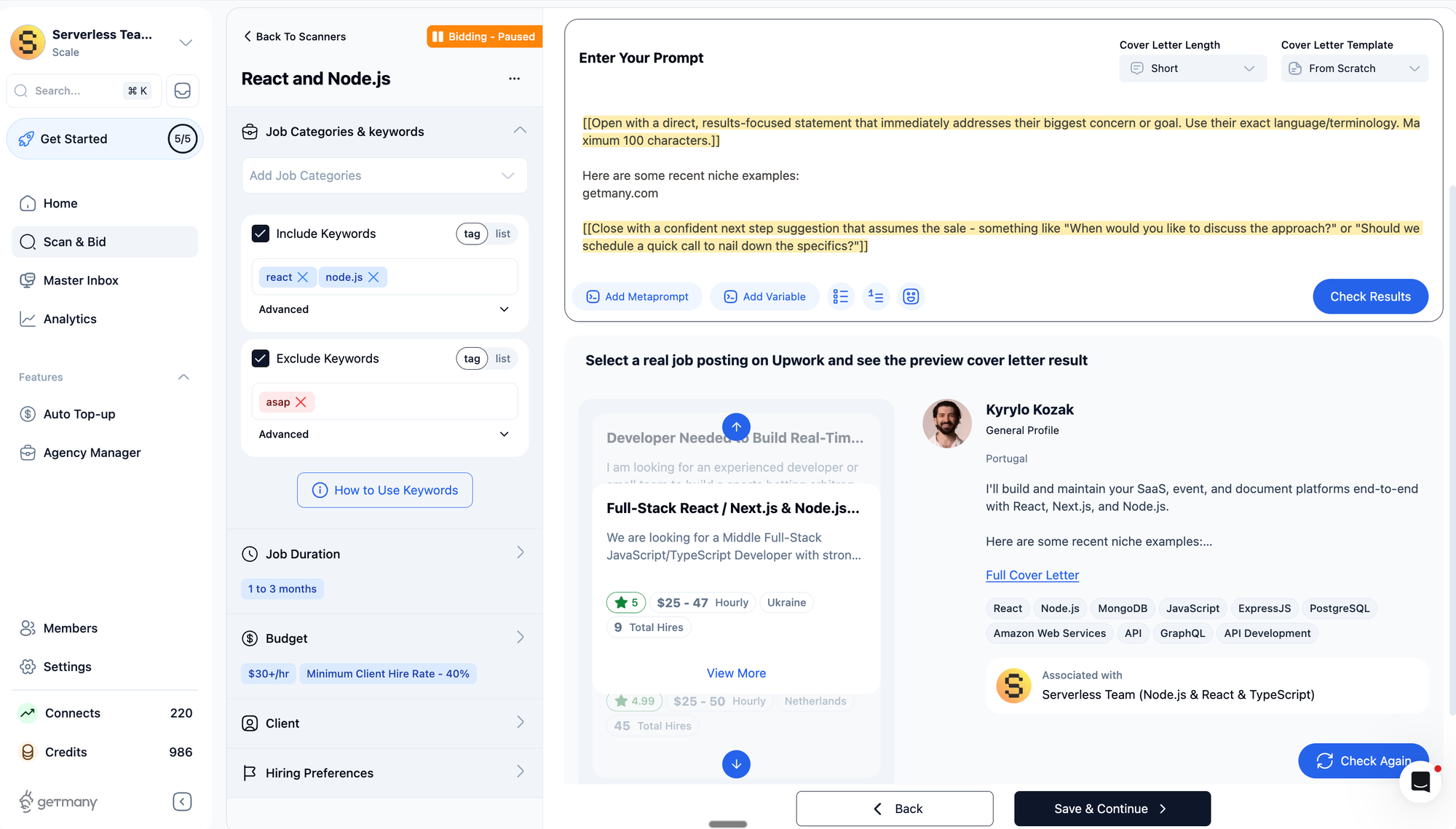1456x829 pixels.
Task: Collapse the sidebar using bottom-left arrow icon
Action: click(x=182, y=801)
